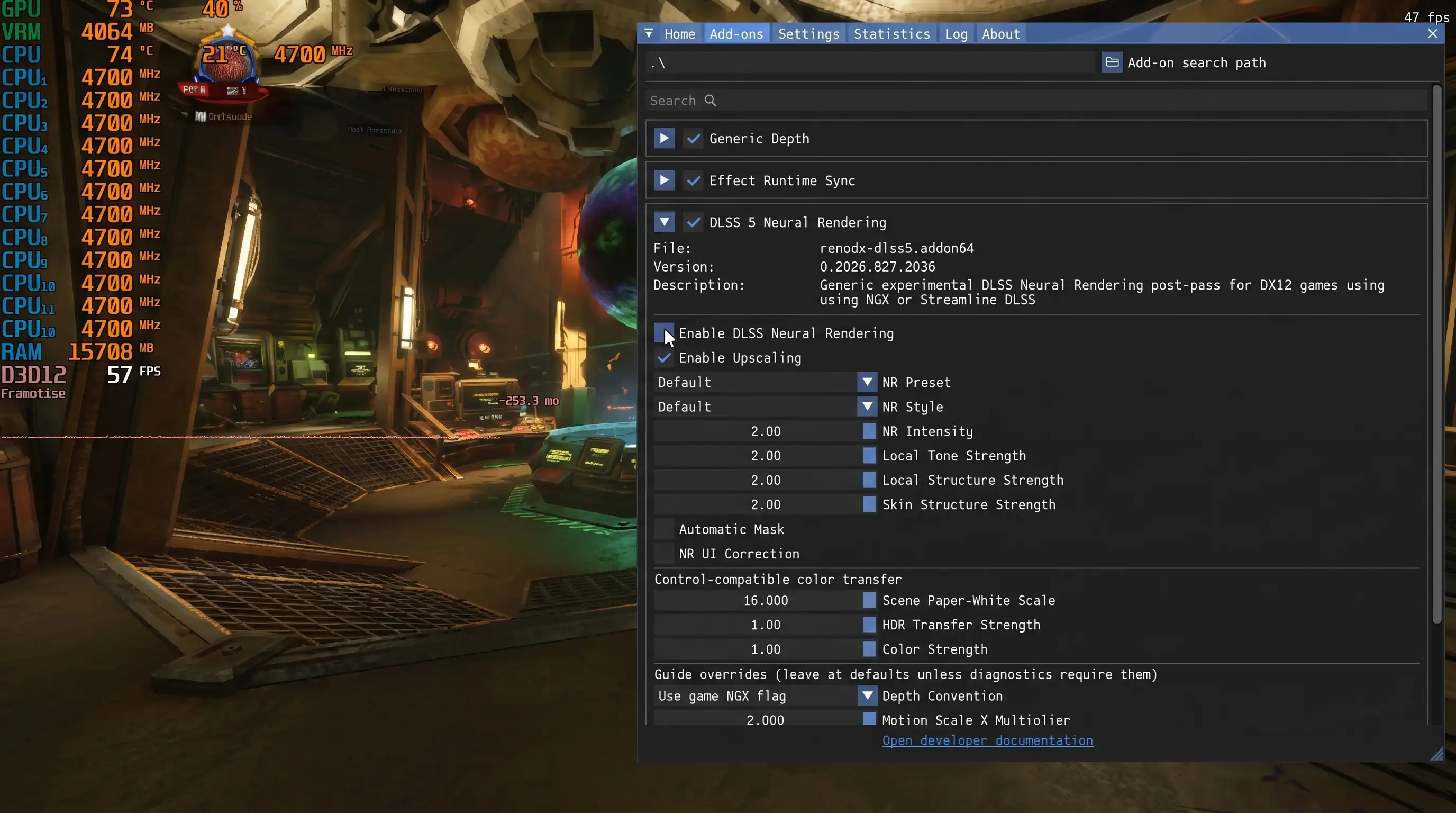Click the magnifier icon in Search
This screenshot has width=1456, height=813.
coord(711,101)
